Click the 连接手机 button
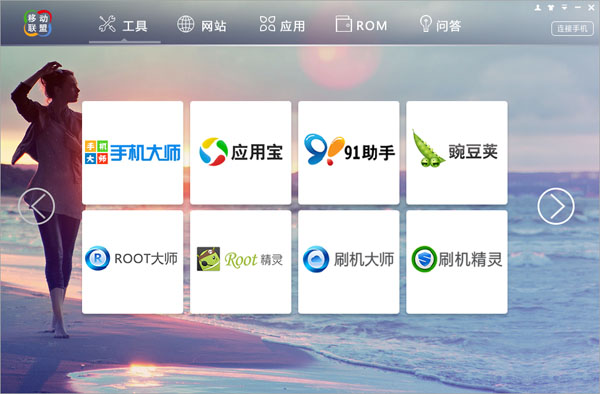Viewport: 600px width, 394px height. tap(572, 29)
